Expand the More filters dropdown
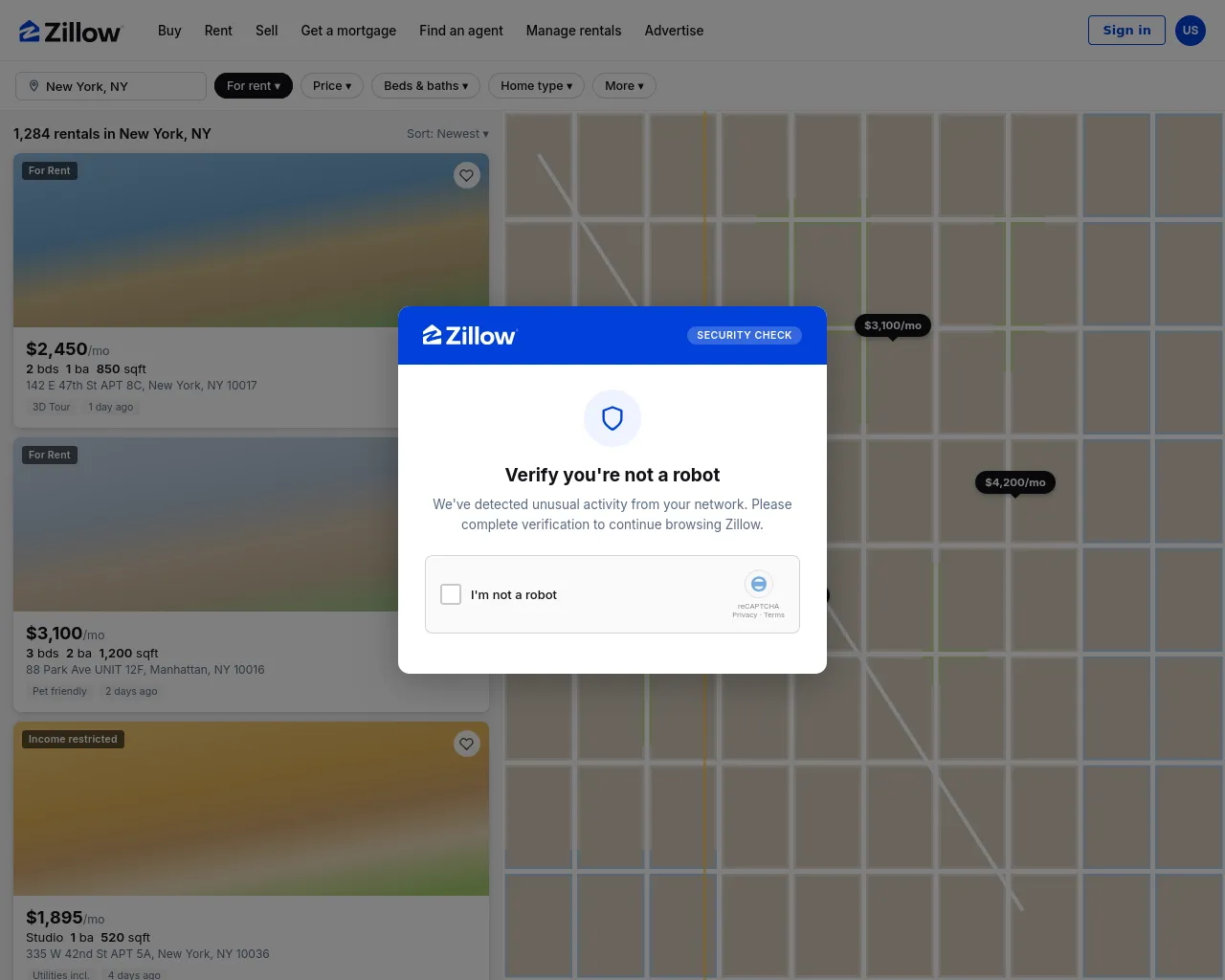Image resolution: width=1225 pixels, height=980 pixels. pos(624,86)
